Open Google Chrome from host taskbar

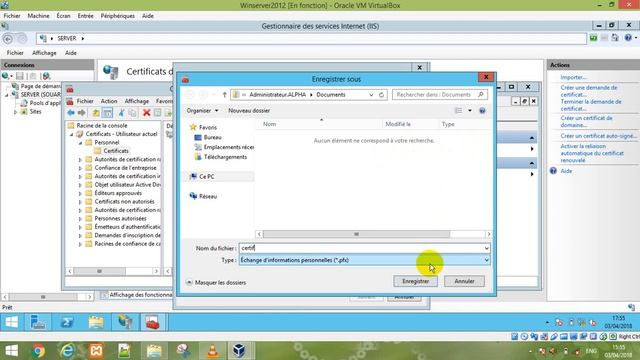point(39,351)
